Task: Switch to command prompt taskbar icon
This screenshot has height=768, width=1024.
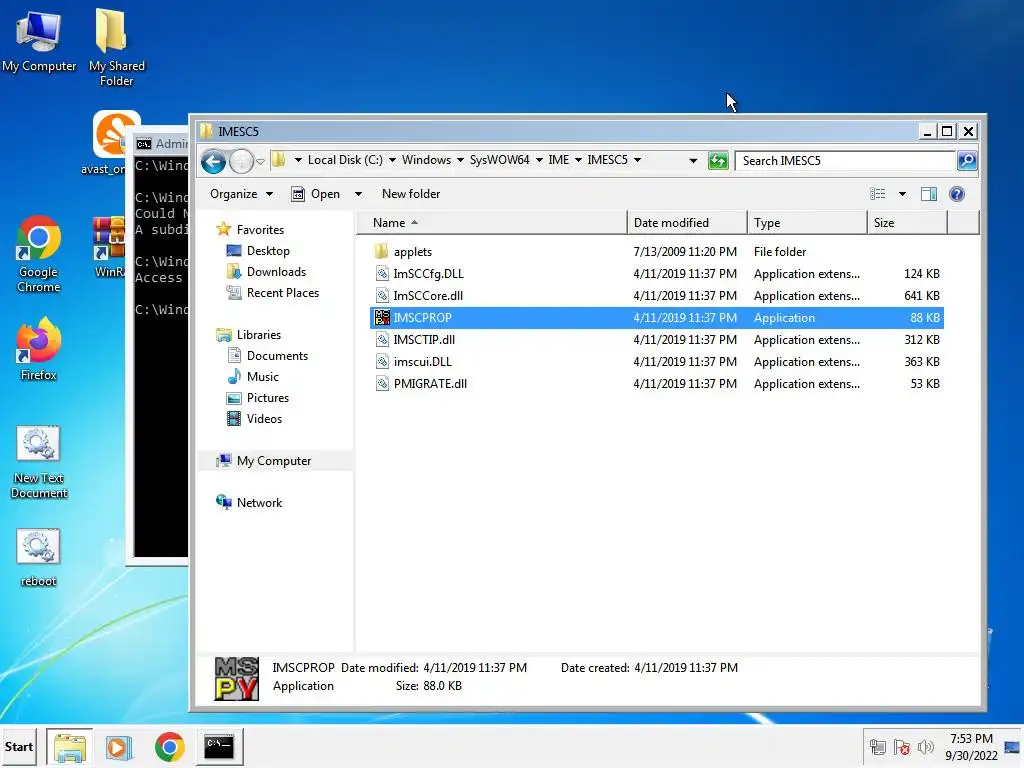Action: tap(219, 746)
